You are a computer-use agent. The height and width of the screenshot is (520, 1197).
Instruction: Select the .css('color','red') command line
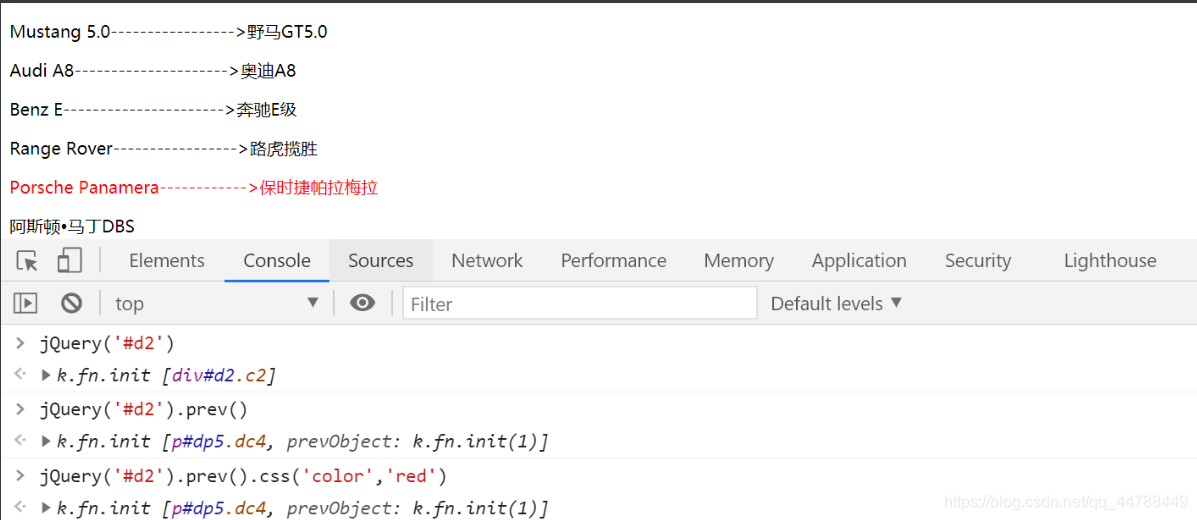[x=244, y=476]
